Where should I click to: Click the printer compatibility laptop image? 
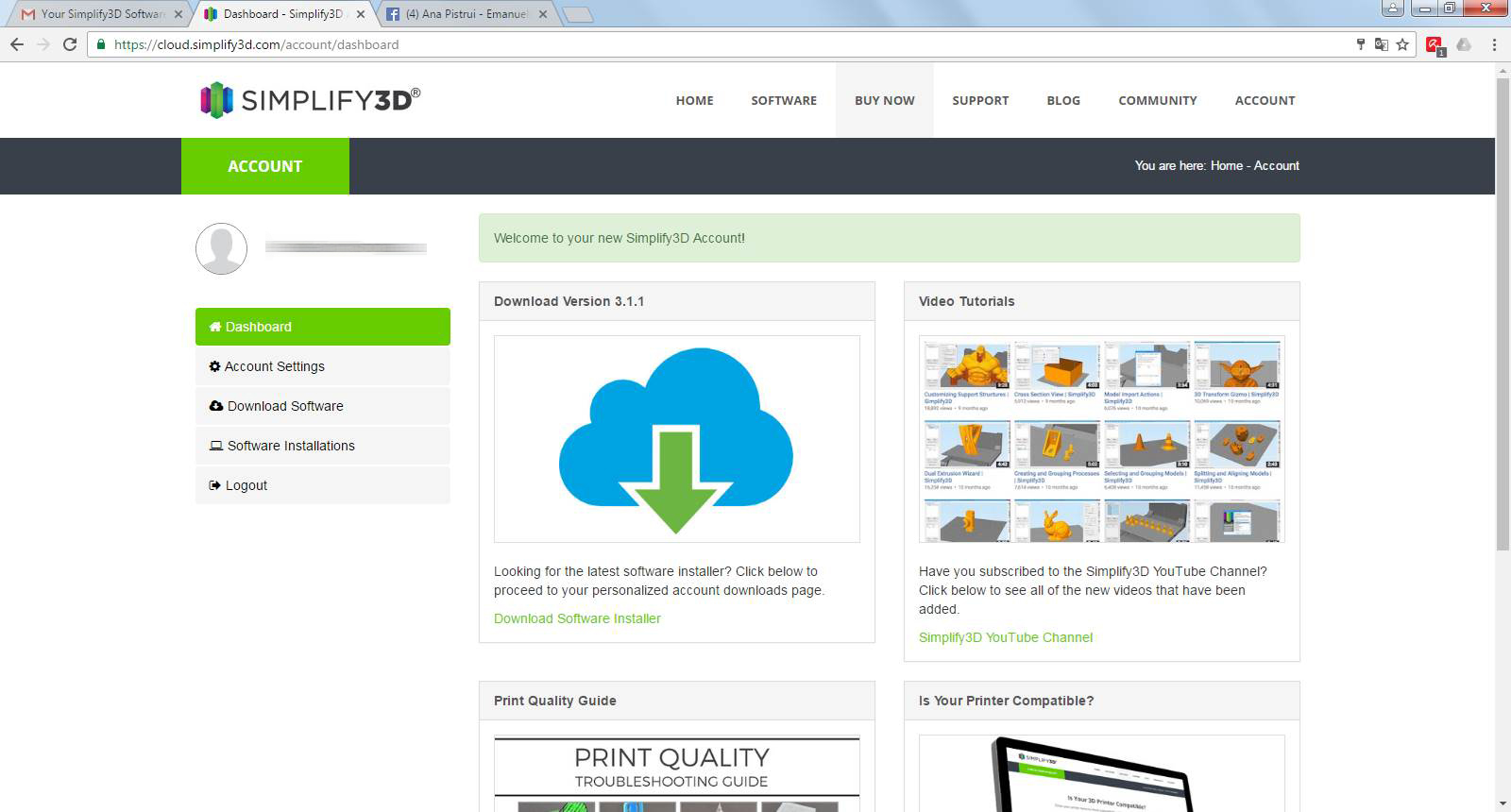click(1102, 773)
